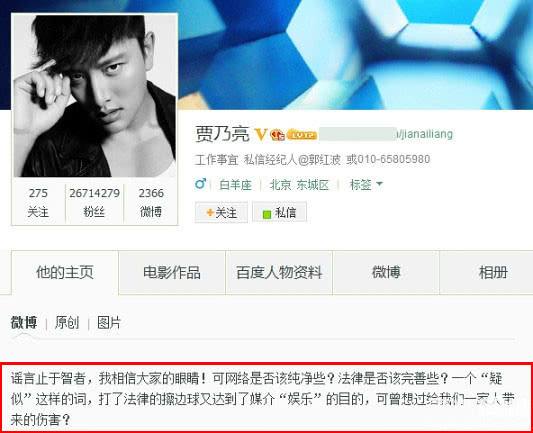Click the 白羊座 zodiac link
Viewport: 533px width, 433px height.
235,185
